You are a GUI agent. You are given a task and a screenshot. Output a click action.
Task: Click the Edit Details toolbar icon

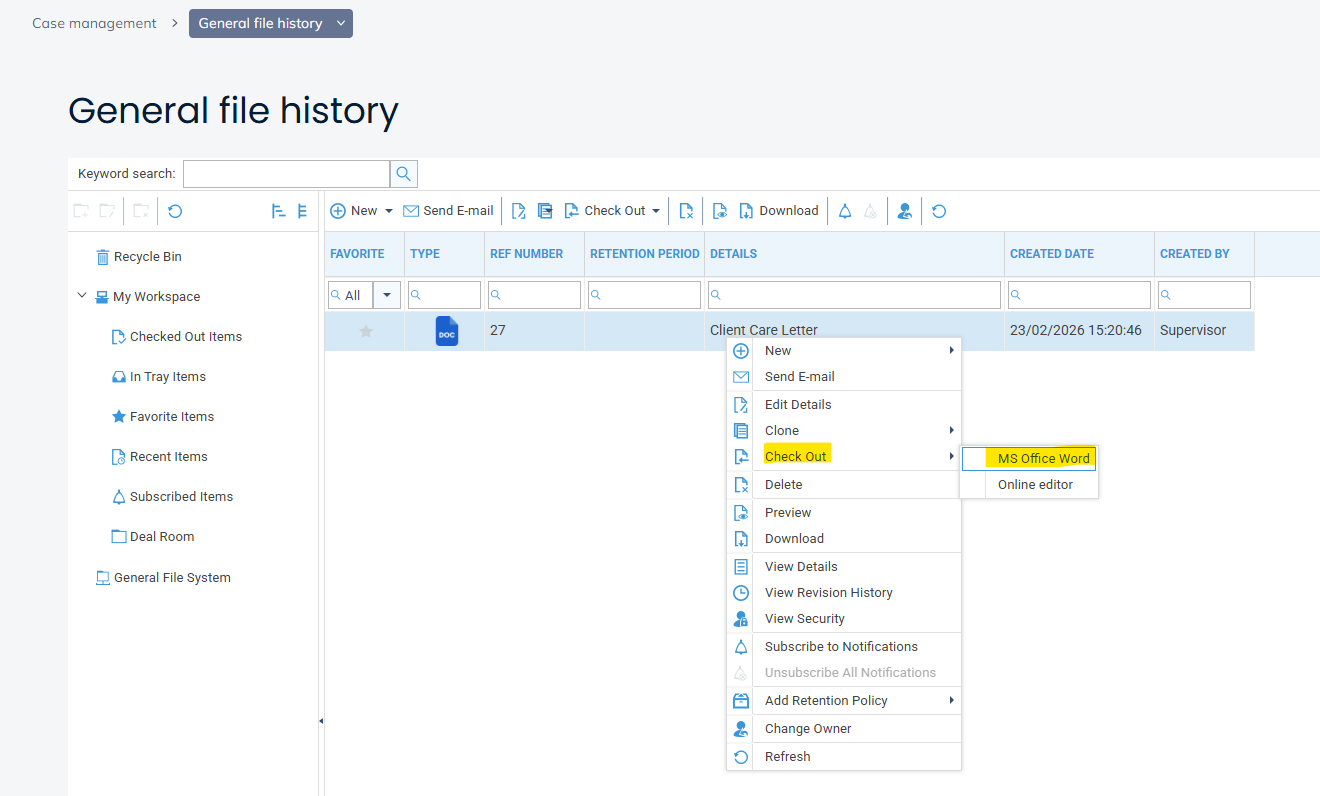pyautogui.click(x=519, y=211)
